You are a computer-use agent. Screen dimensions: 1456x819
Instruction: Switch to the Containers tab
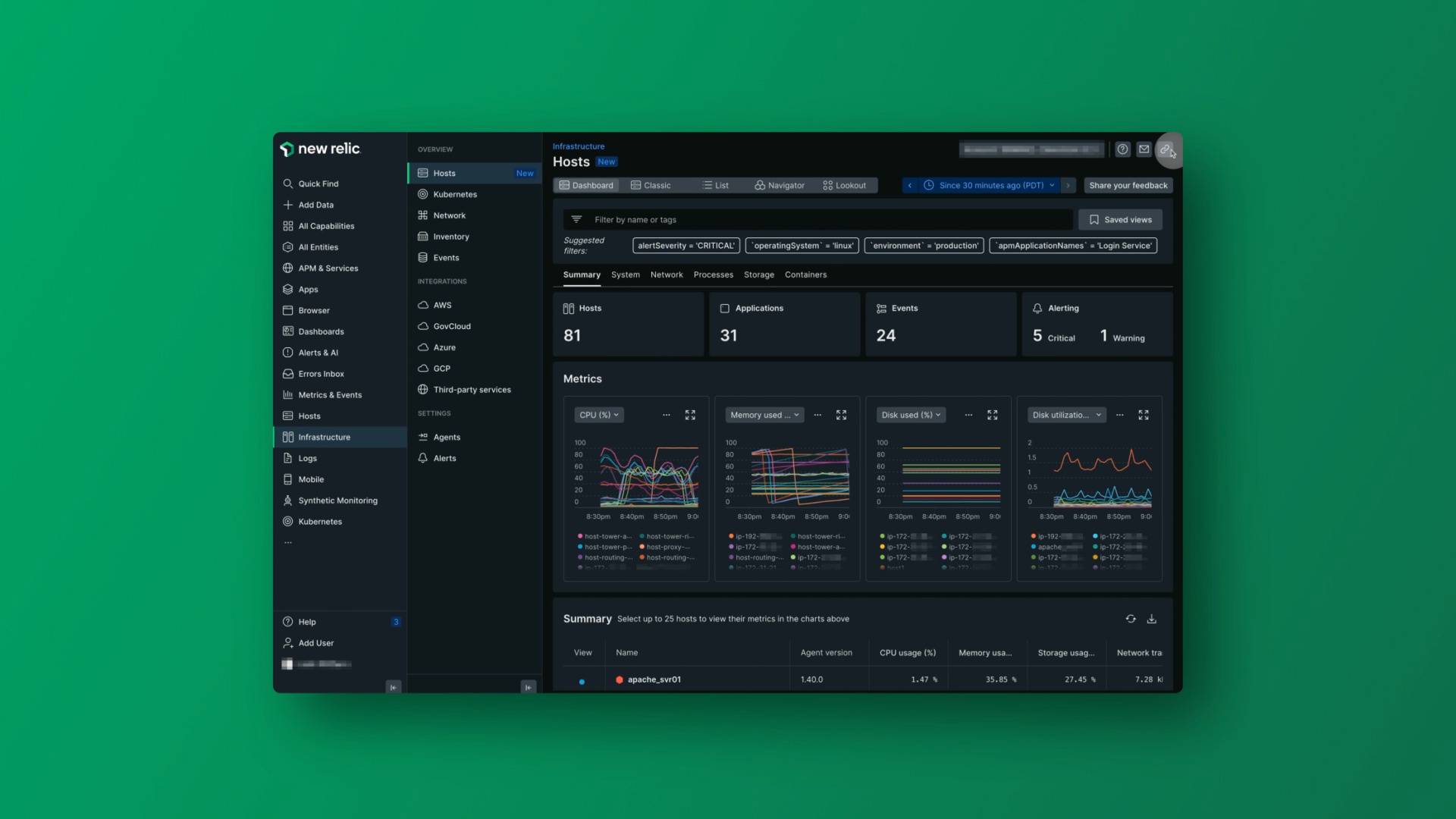tap(805, 275)
